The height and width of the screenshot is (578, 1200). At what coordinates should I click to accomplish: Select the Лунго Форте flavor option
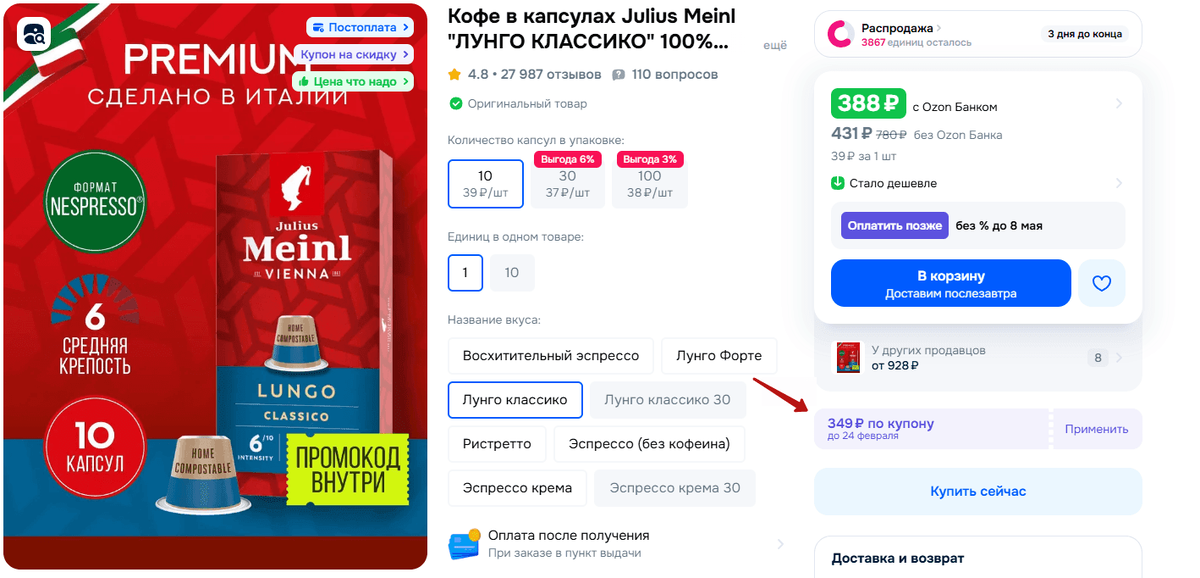719,356
